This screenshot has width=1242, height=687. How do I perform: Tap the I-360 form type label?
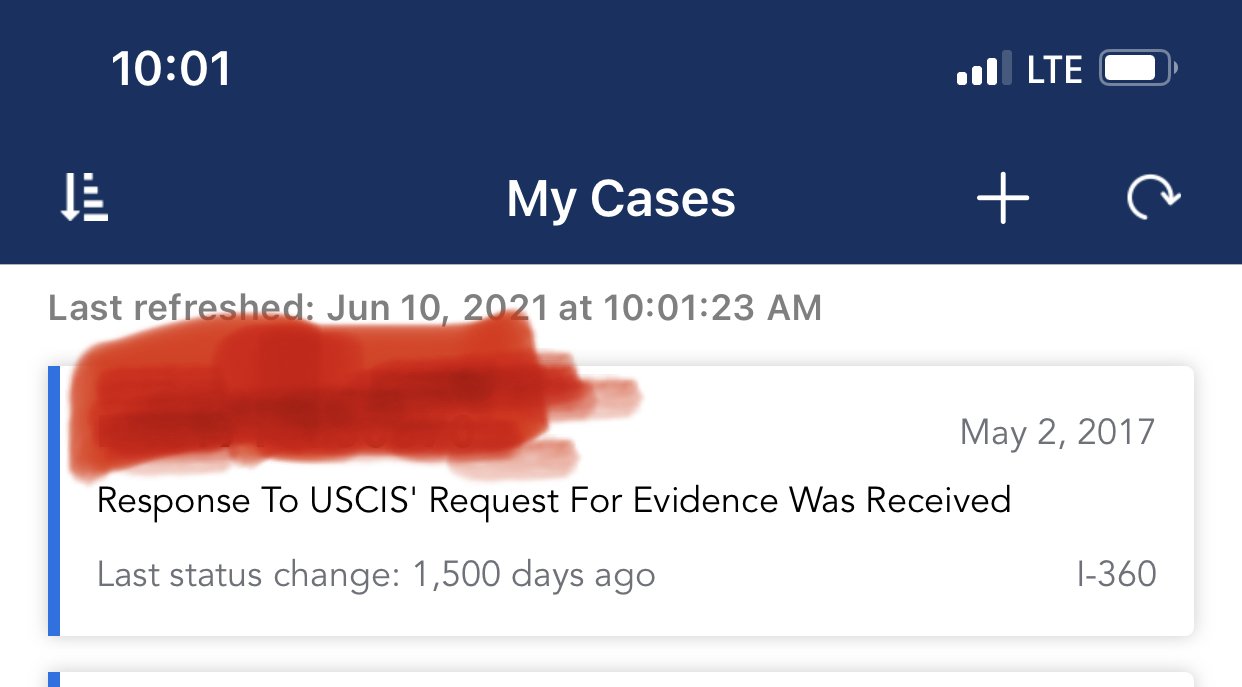tap(1116, 574)
